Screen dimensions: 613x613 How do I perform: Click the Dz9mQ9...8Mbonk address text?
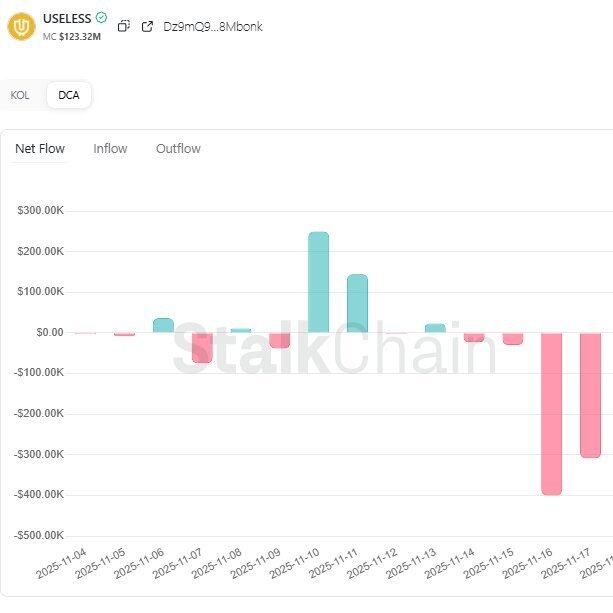point(212,26)
